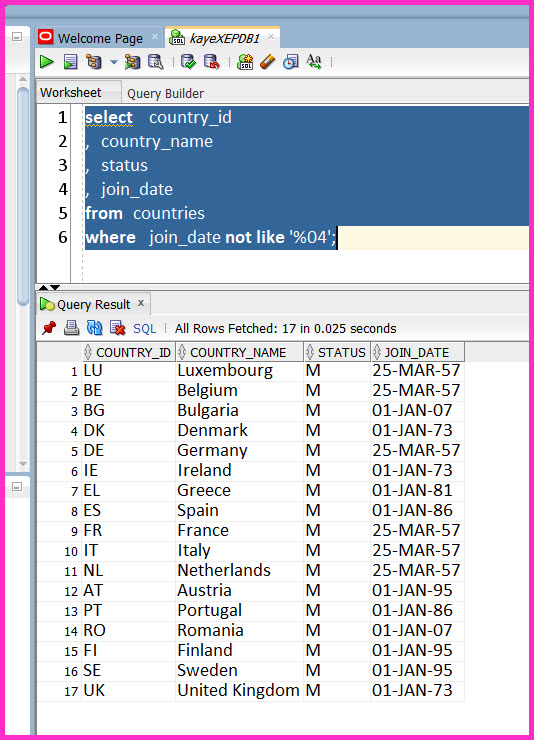This screenshot has height=740, width=534.
Task: Collapse the lower left panel minus box
Action: (x=17, y=487)
